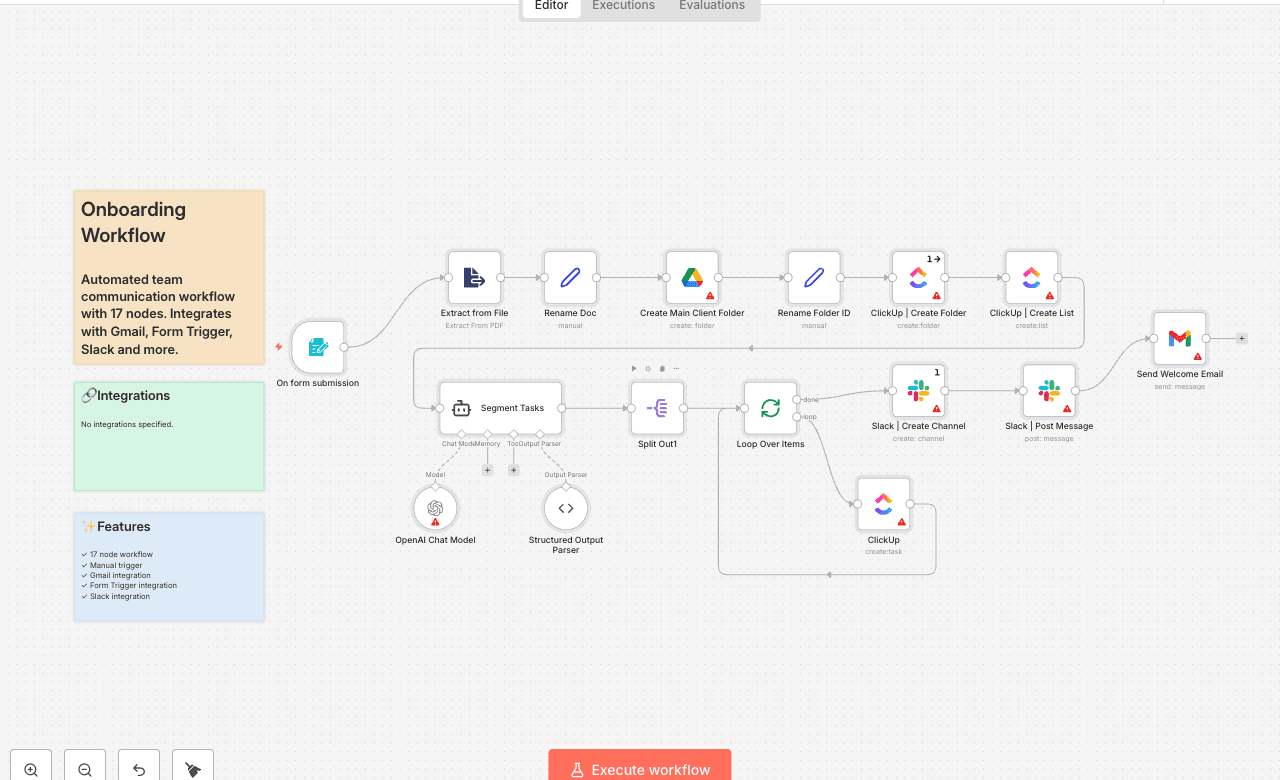Open the Send Welcome Email Gmail node
Image resolution: width=1280 pixels, height=780 pixels.
(x=1179, y=339)
